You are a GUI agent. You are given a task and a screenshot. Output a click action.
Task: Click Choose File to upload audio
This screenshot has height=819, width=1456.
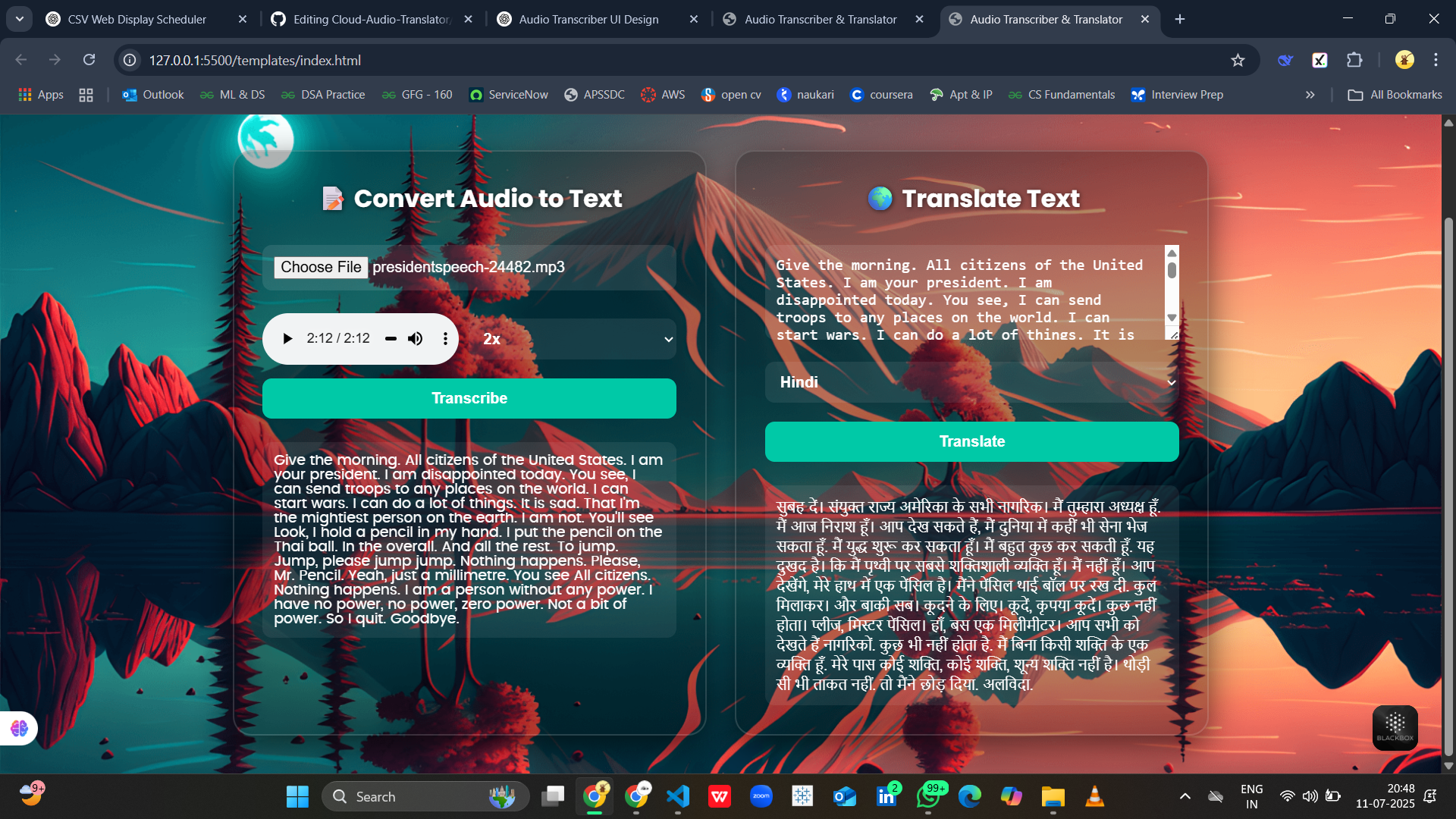(321, 267)
